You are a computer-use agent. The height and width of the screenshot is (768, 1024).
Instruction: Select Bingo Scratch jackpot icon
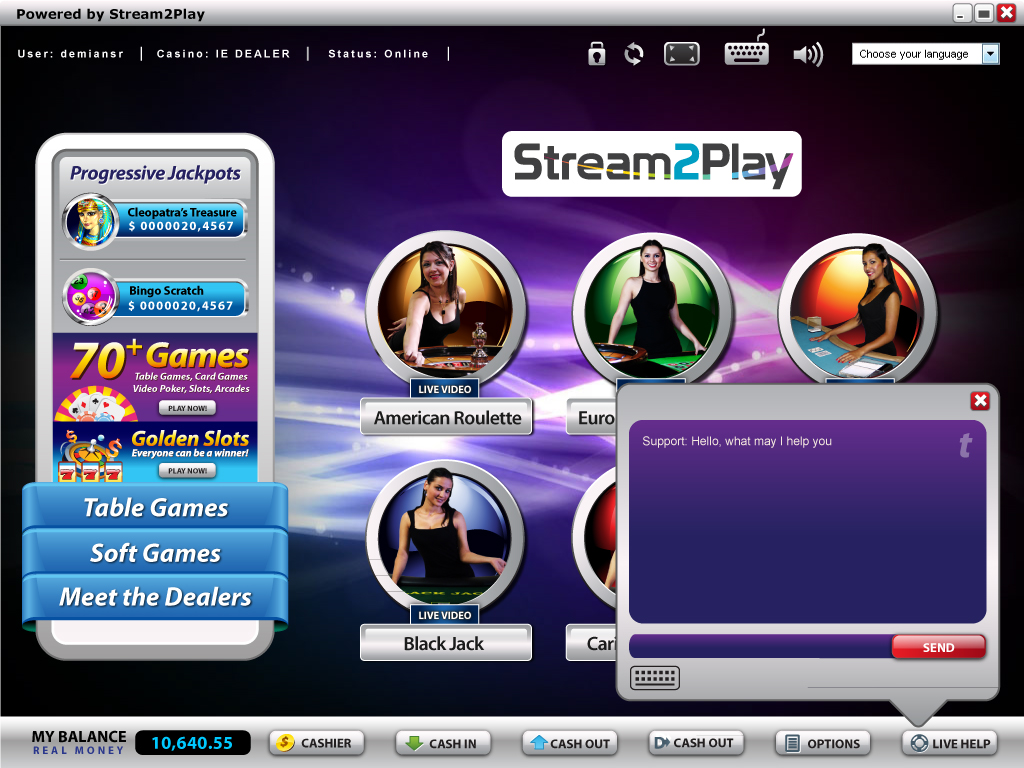pos(91,298)
